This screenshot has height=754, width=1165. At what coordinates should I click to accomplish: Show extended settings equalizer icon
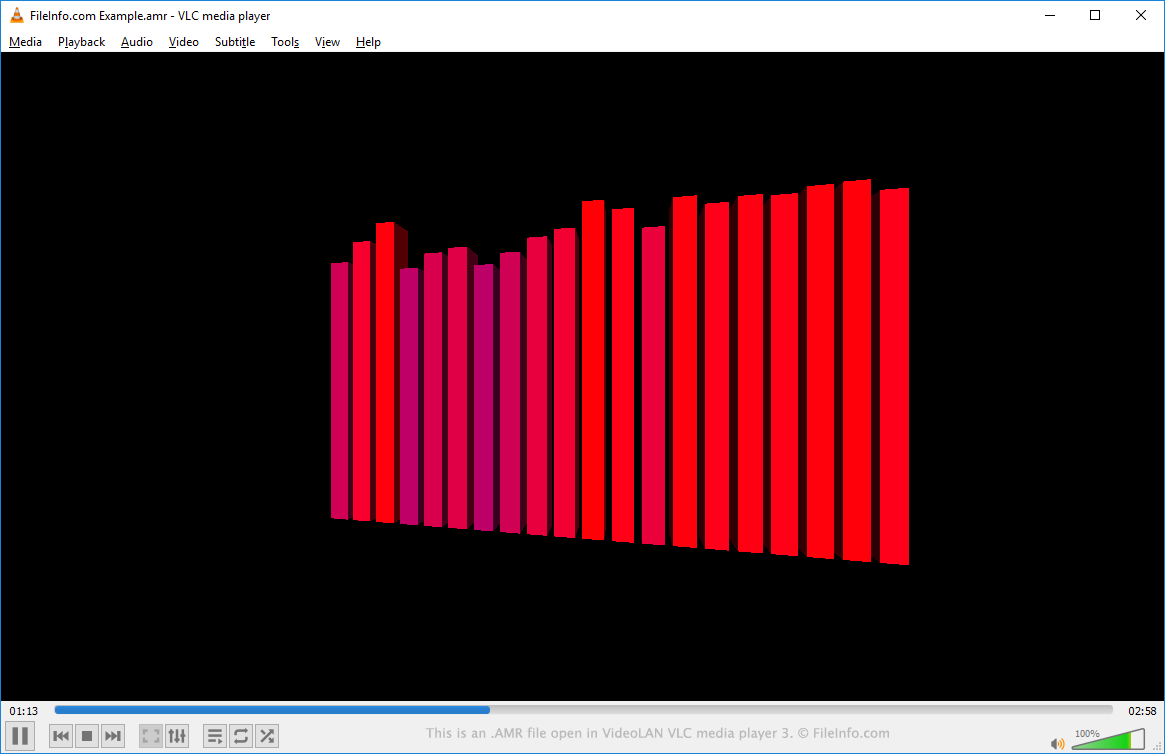pyautogui.click(x=177, y=735)
